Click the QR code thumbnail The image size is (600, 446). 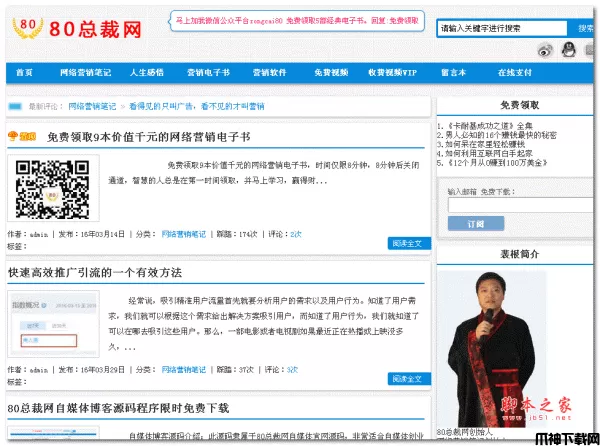click(53, 188)
